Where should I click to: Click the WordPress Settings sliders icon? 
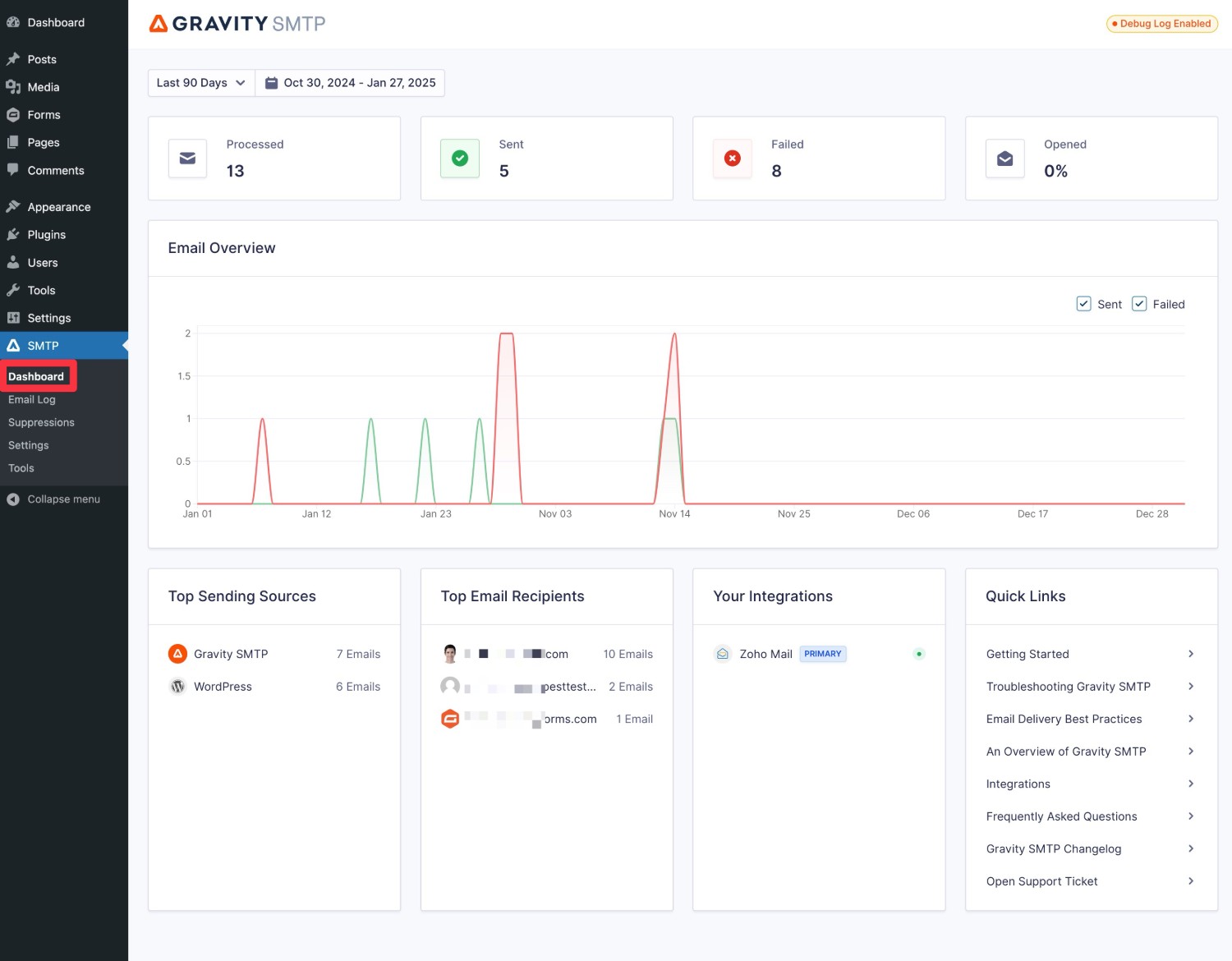coord(13,318)
